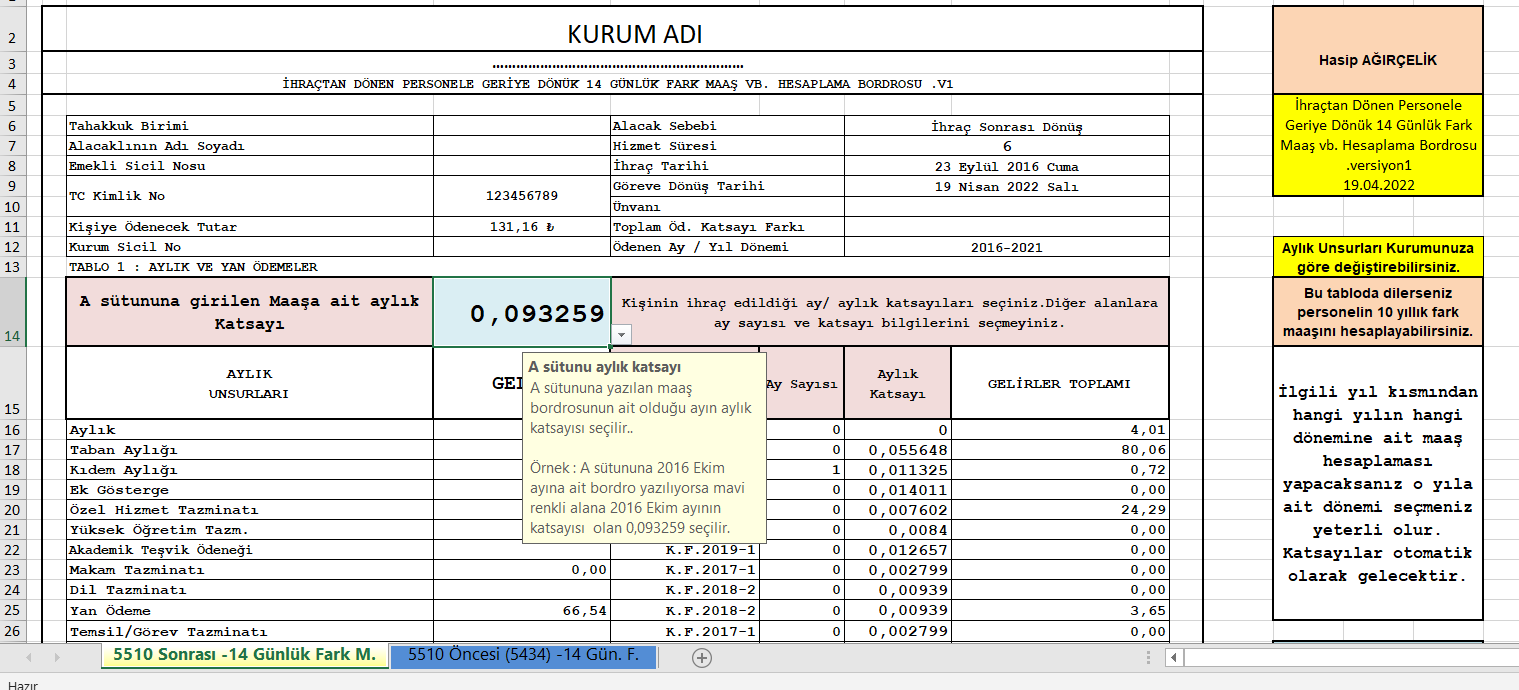
Task: Select row header 14
Action: pos(13,312)
